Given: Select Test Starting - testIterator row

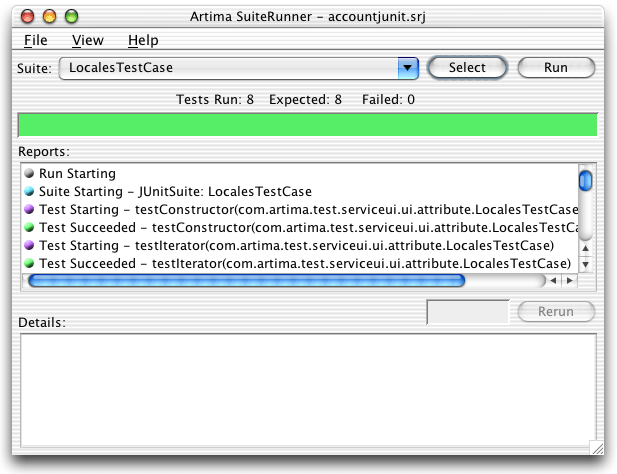Looking at the screenshot, I should (300, 245).
